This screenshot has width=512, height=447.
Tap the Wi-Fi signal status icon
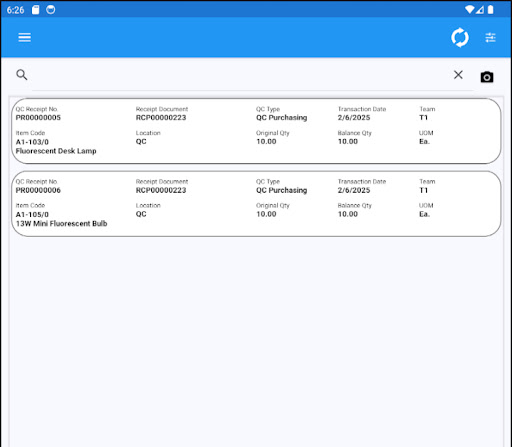click(x=470, y=10)
